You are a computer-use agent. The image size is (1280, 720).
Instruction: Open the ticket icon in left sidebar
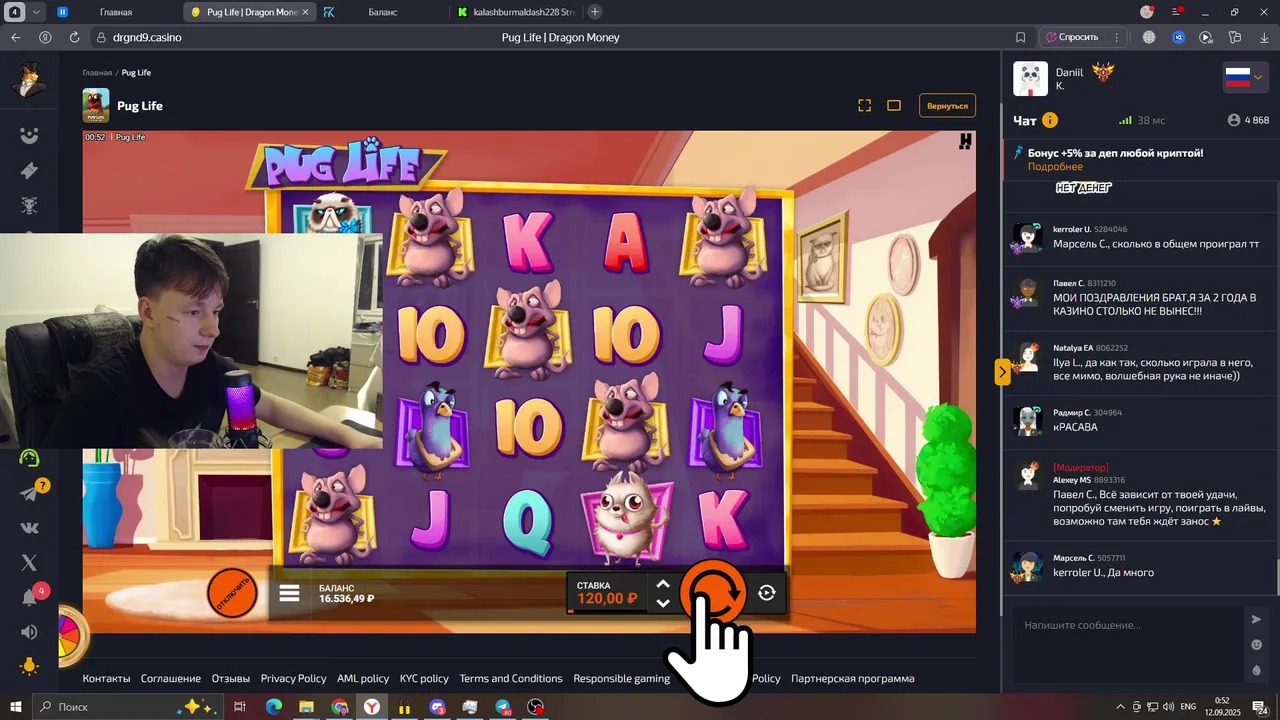[30, 171]
